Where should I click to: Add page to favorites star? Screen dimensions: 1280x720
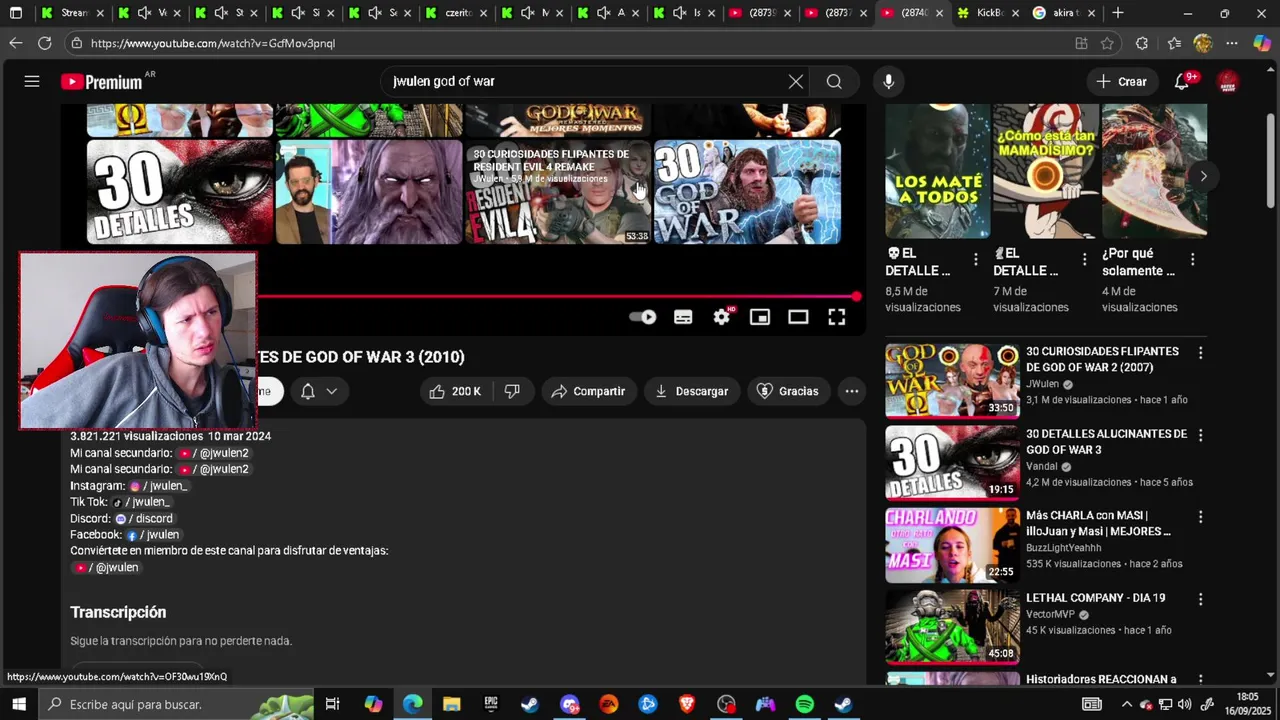1107,43
